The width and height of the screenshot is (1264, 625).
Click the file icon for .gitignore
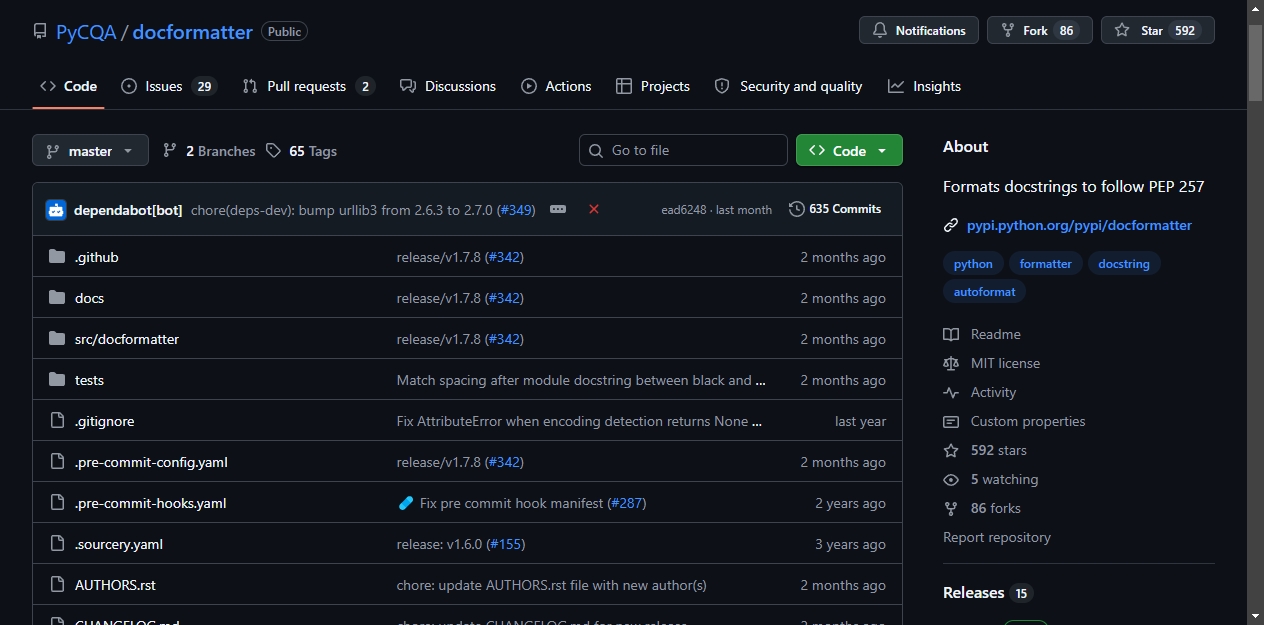tap(57, 421)
